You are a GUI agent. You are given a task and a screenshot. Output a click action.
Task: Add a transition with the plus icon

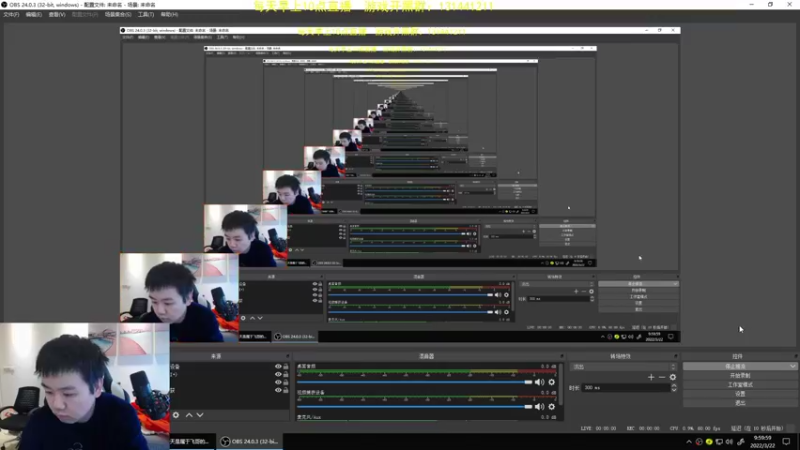pos(651,377)
